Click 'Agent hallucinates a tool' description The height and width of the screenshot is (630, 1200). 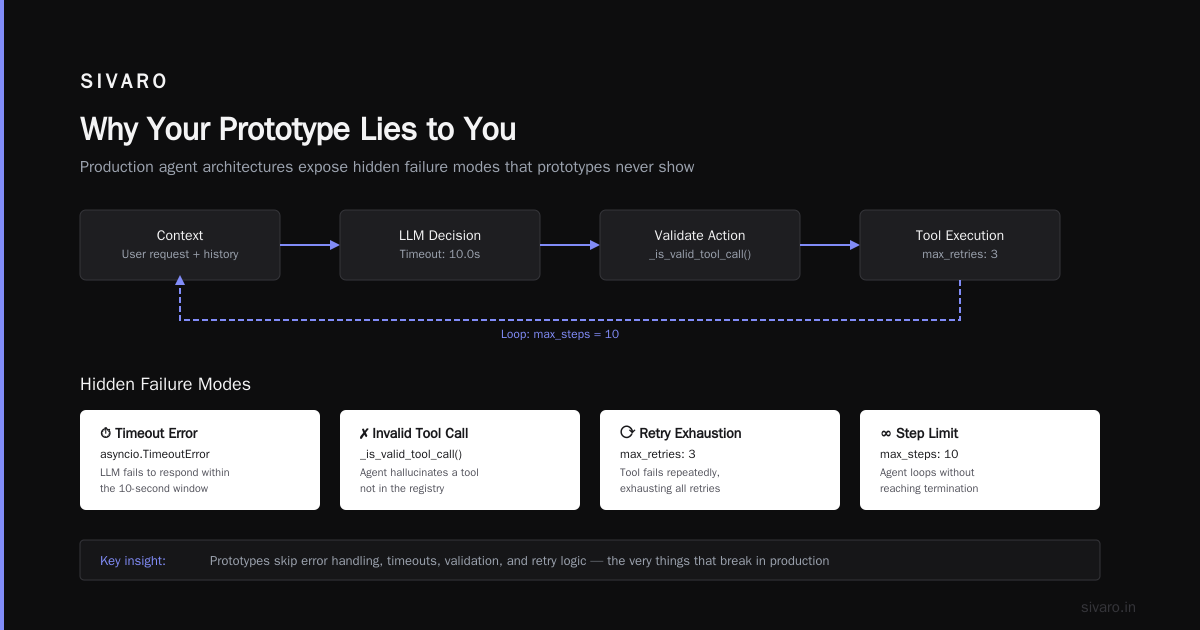pyautogui.click(x=419, y=472)
